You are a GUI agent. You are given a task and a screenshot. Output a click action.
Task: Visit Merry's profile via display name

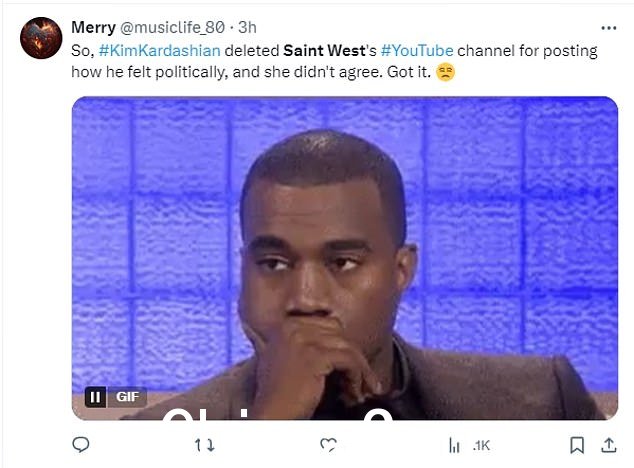point(93,28)
